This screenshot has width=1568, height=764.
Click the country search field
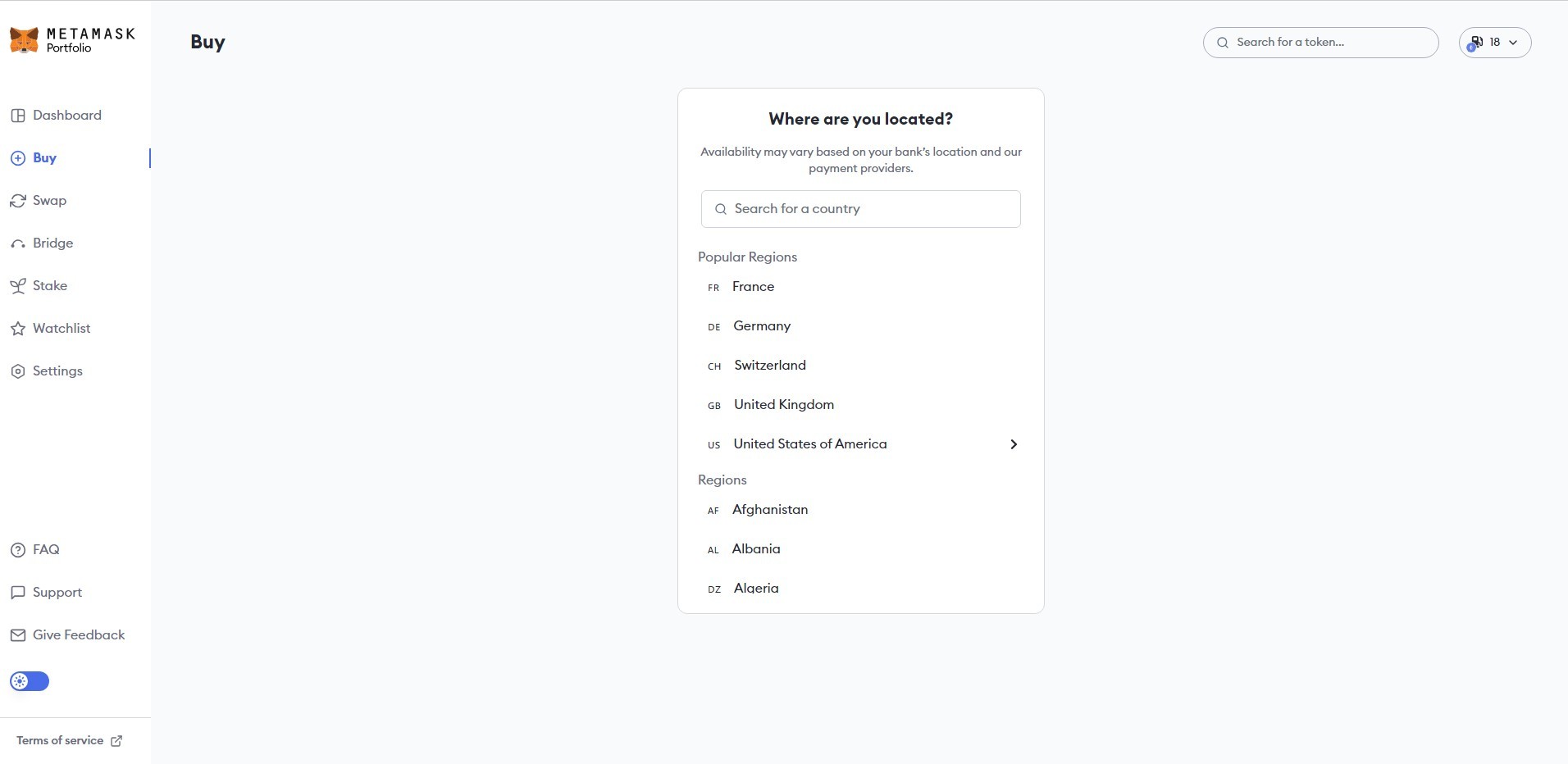pos(861,209)
